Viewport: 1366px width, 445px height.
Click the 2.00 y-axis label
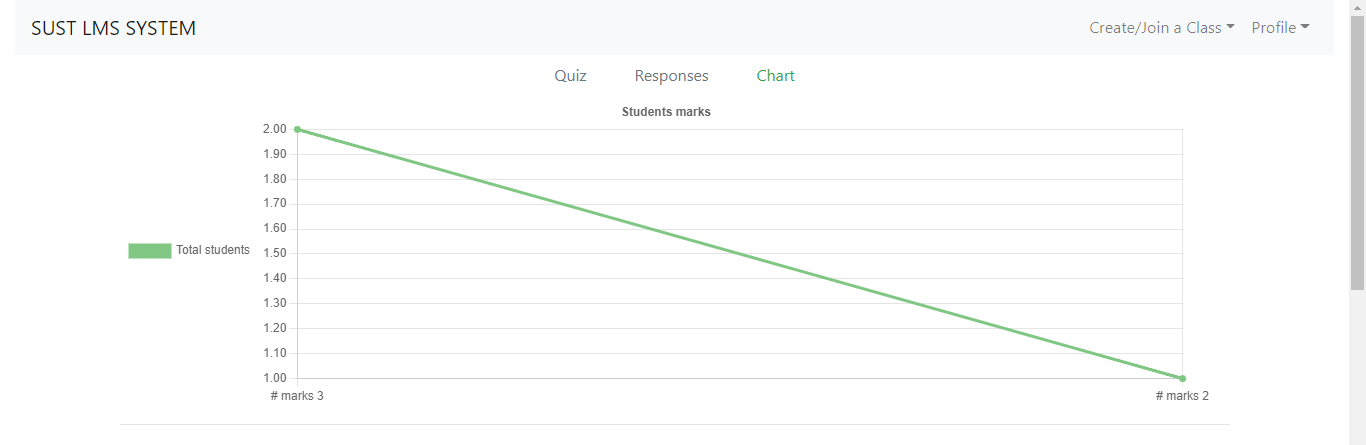click(274, 129)
